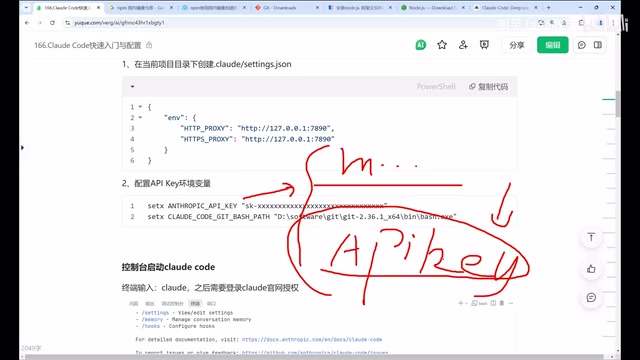
Task: Fold code at line 1 arrow
Action: (140, 107)
